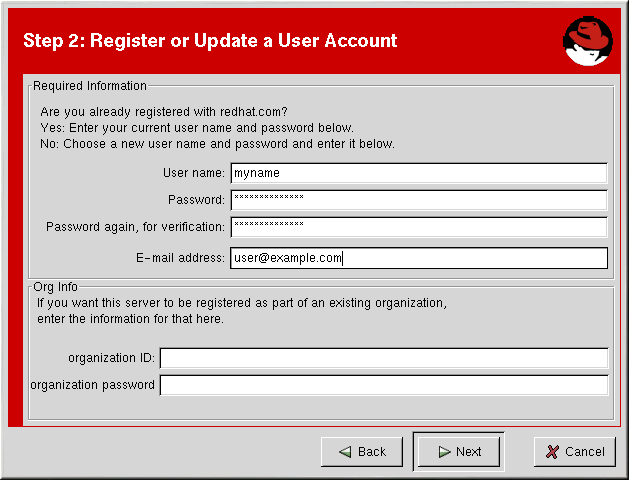Click the "organization ID:" label
This screenshot has height=480, width=629.
pyautogui.click(x=111, y=358)
